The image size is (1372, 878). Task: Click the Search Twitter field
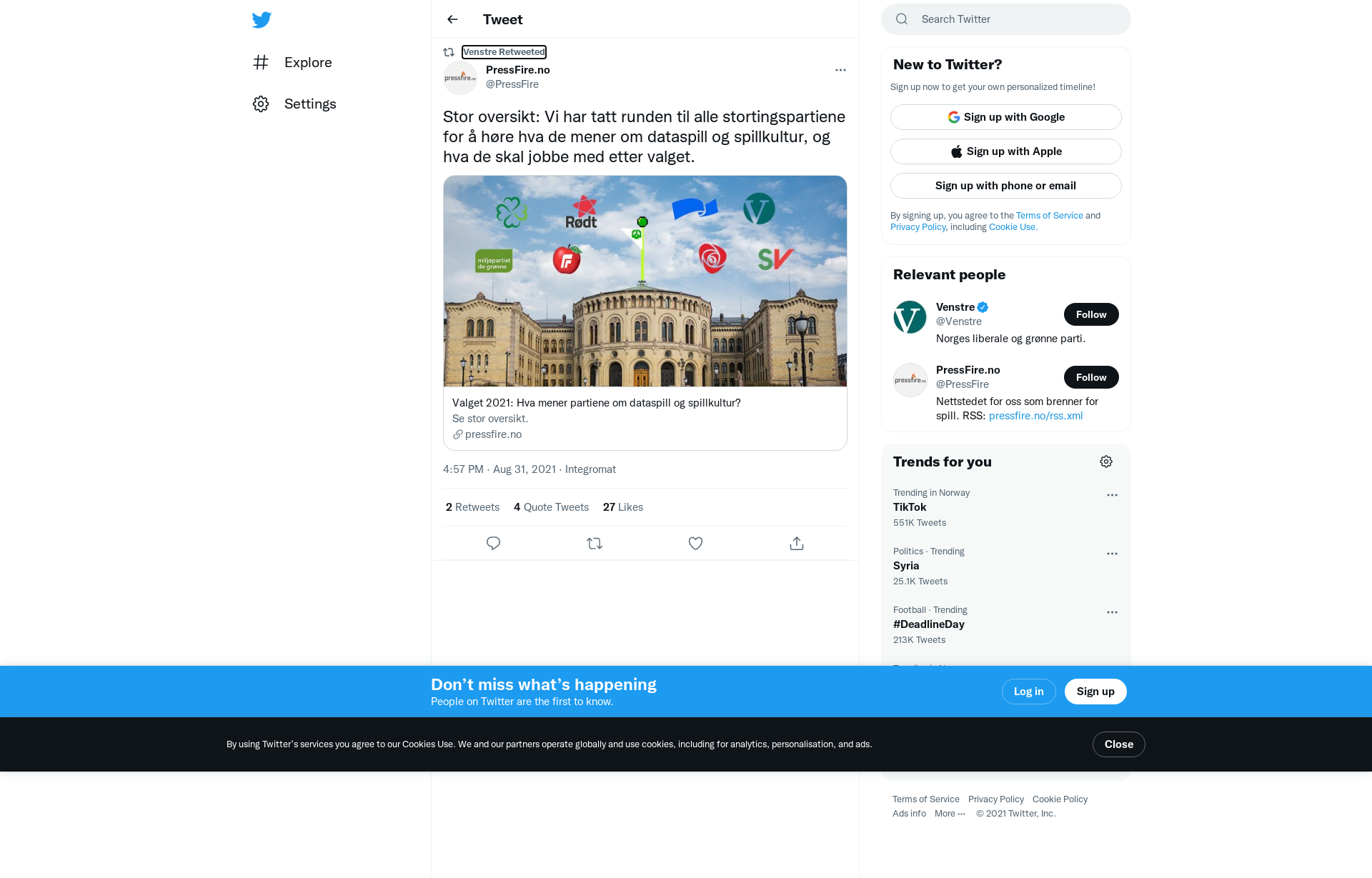tap(1006, 19)
